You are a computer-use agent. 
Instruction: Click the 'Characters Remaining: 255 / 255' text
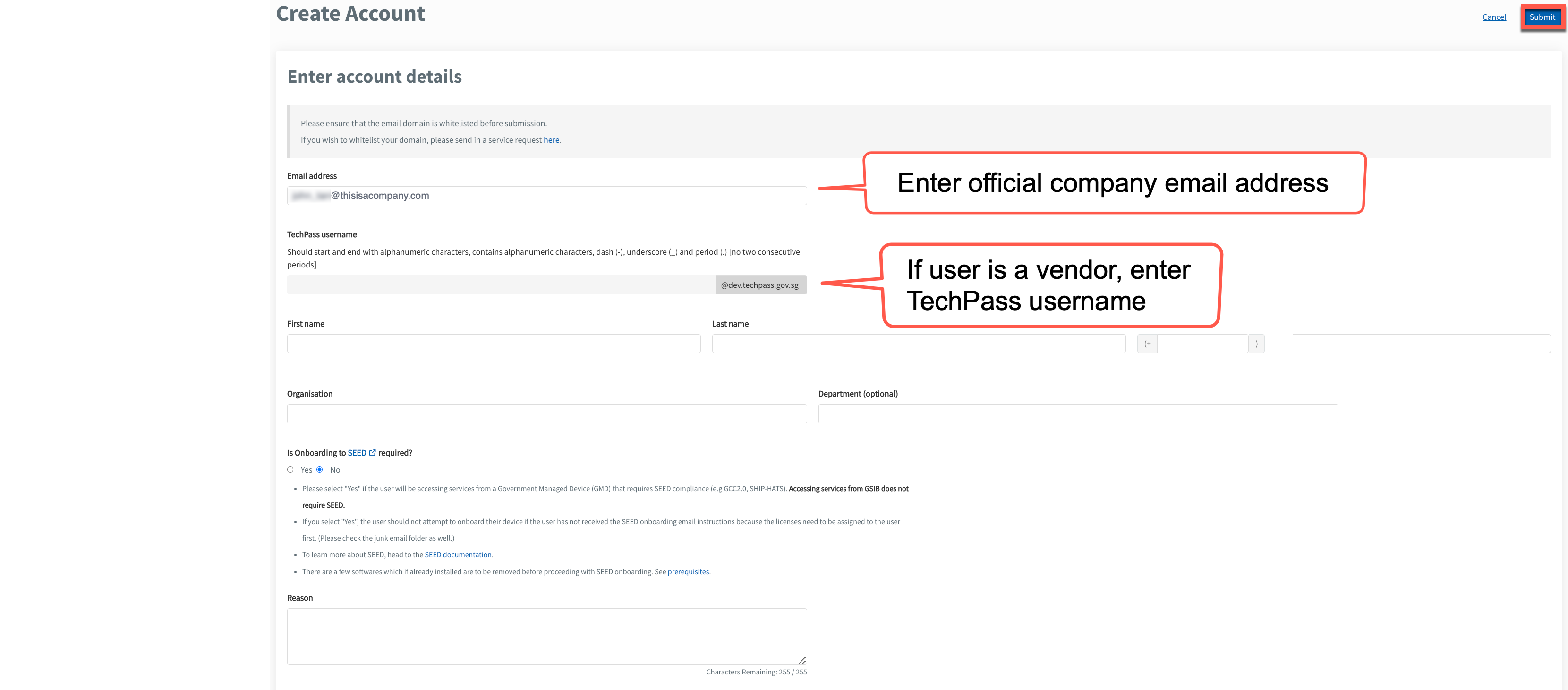point(756,672)
